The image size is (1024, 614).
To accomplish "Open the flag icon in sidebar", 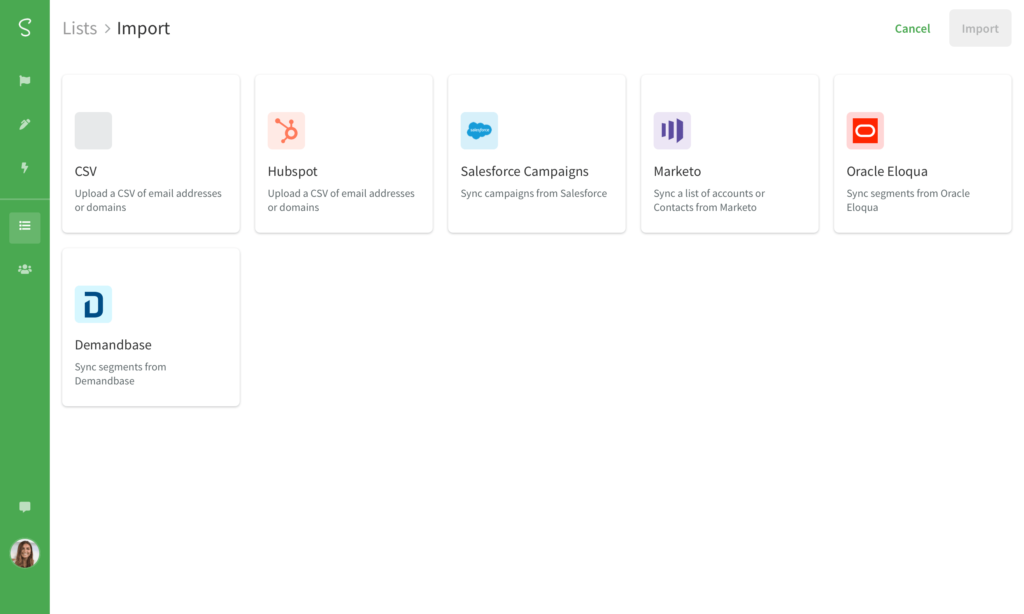I will (25, 80).
